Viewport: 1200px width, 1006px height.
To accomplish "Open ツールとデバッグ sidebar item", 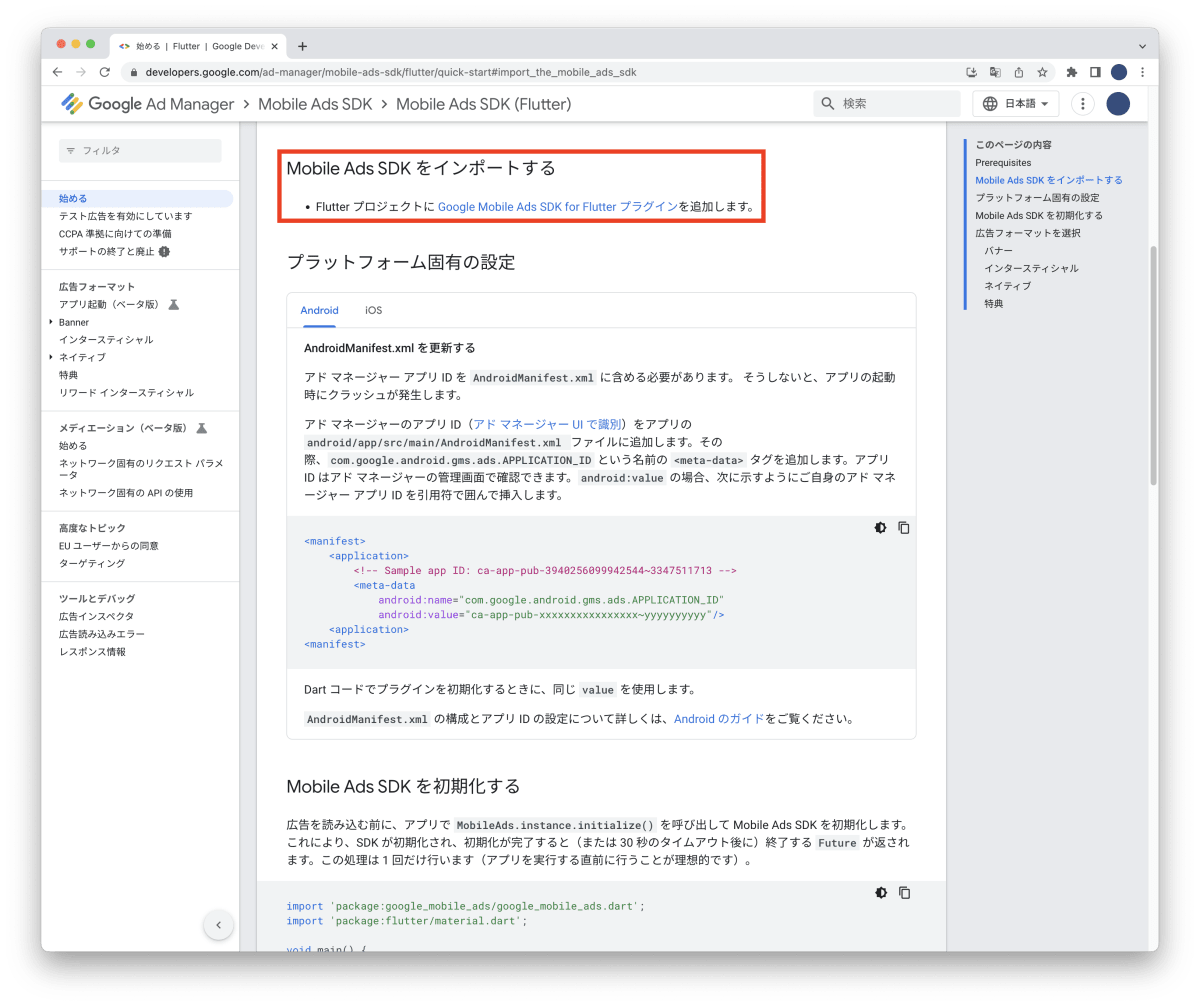I will (97, 599).
